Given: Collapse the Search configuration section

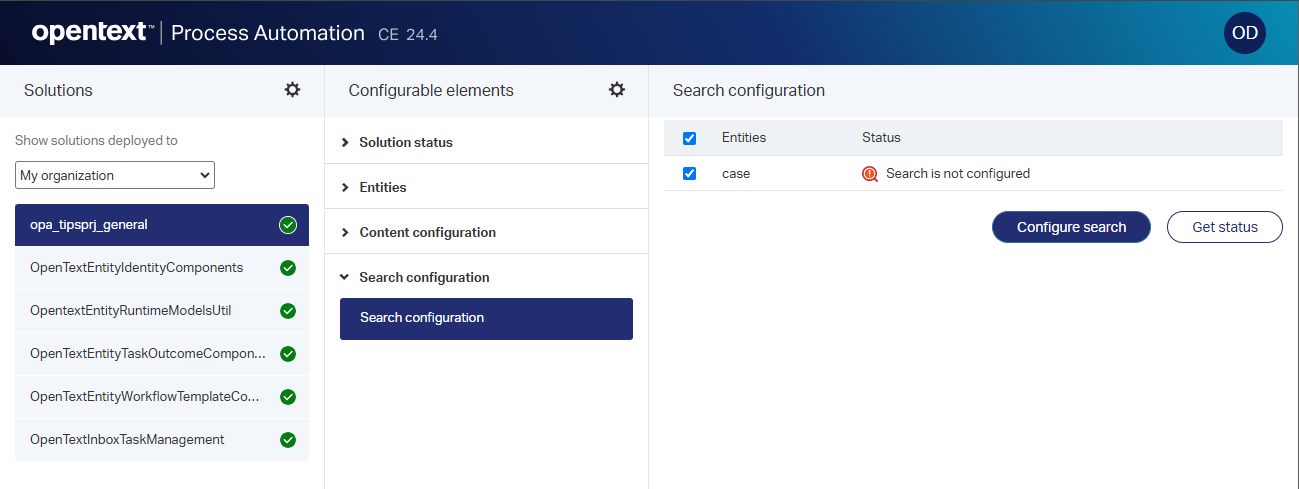Looking at the screenshot, I should [x=424, y=278].
